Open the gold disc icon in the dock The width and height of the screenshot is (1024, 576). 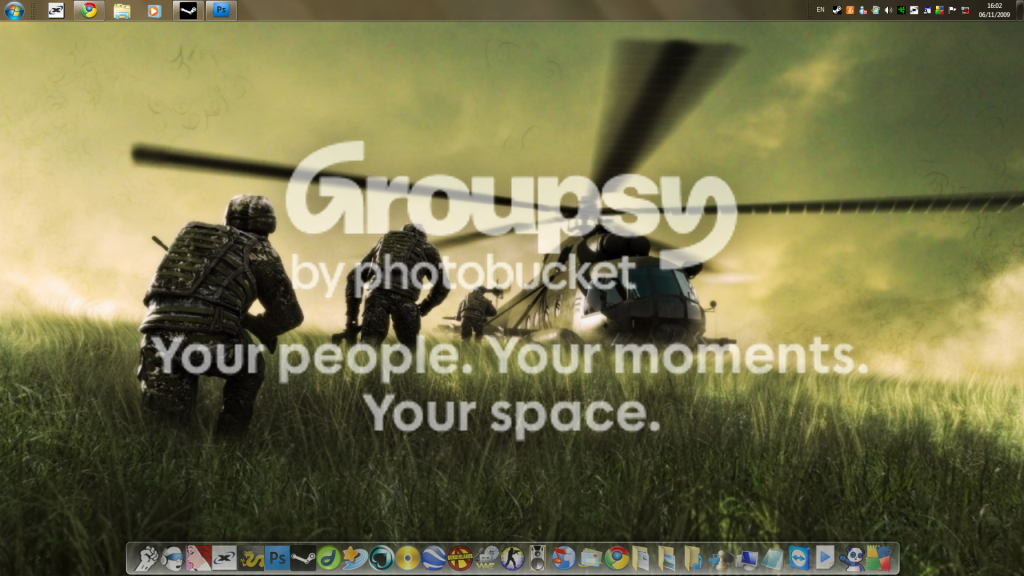408,558
